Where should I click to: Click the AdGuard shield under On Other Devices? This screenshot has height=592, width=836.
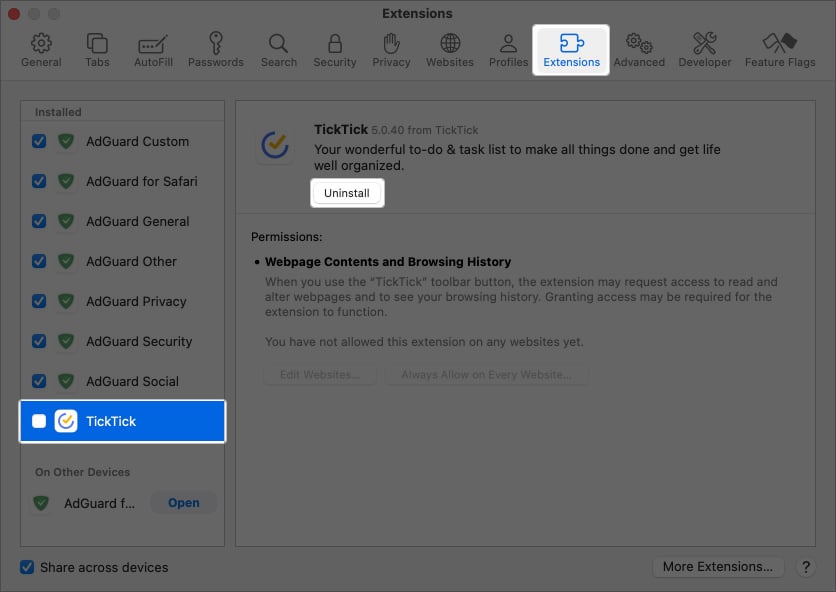click(41, 503)
